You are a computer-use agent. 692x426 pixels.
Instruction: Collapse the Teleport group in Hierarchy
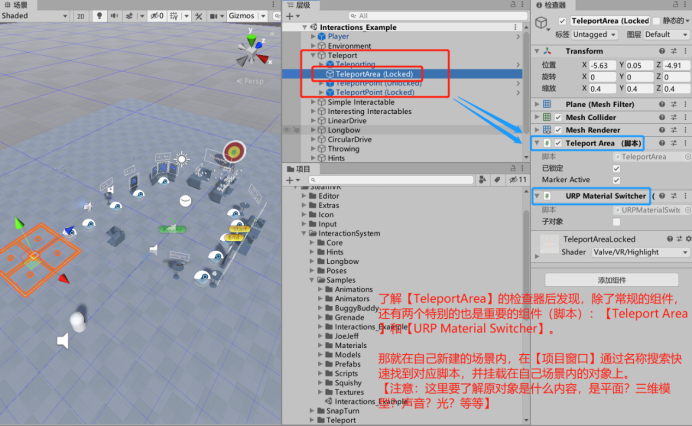coord(313,55)
